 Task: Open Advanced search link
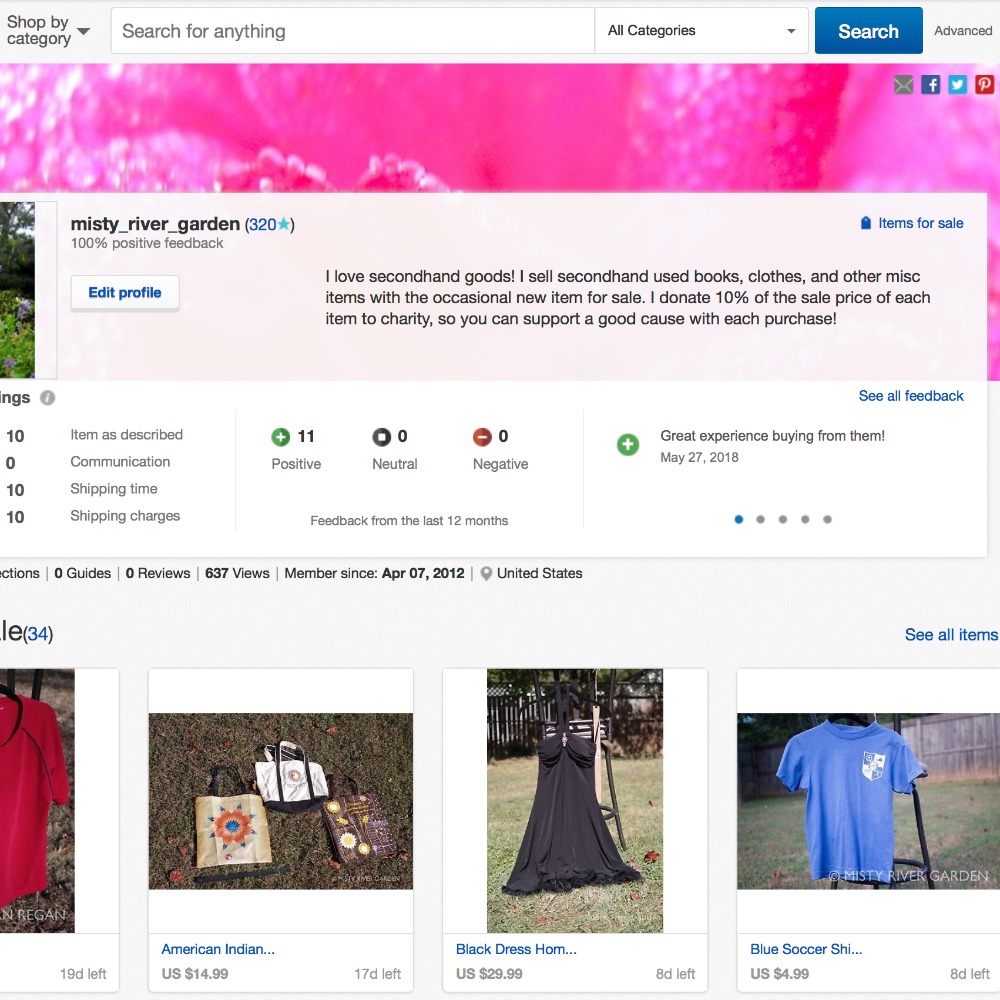click(963, 31)
